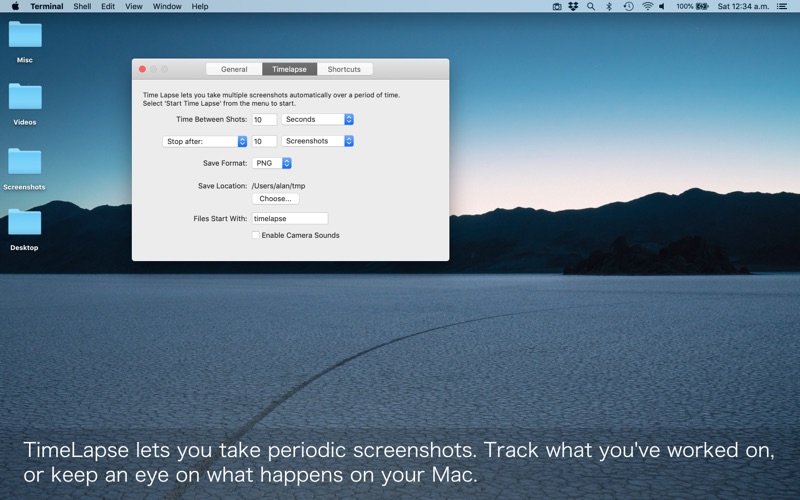Viewport: 800px width, 500px height.
Task: Click the Stop after count field
Action: coord(264,141)
